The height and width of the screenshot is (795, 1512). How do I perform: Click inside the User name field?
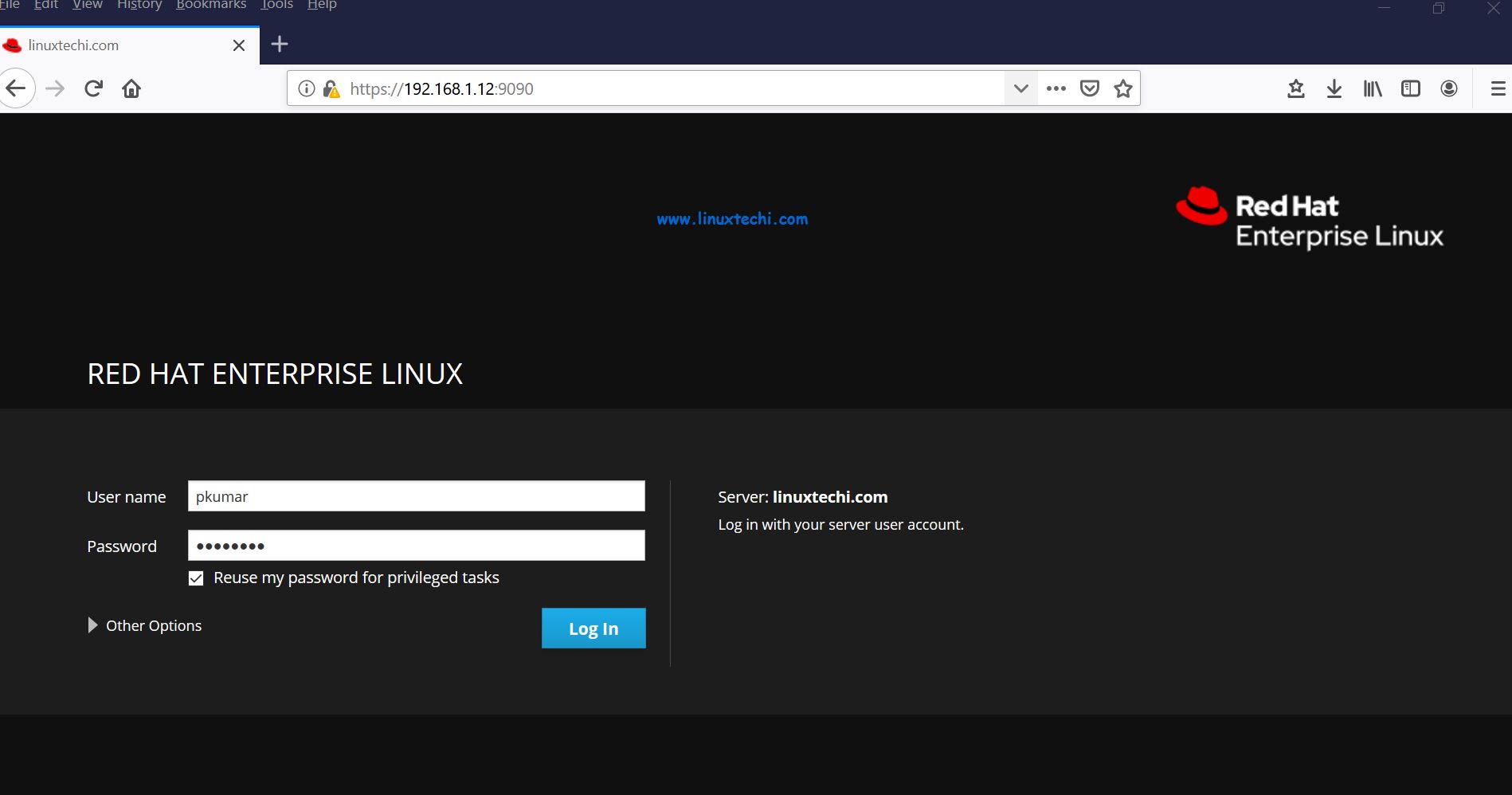[415, 495]
